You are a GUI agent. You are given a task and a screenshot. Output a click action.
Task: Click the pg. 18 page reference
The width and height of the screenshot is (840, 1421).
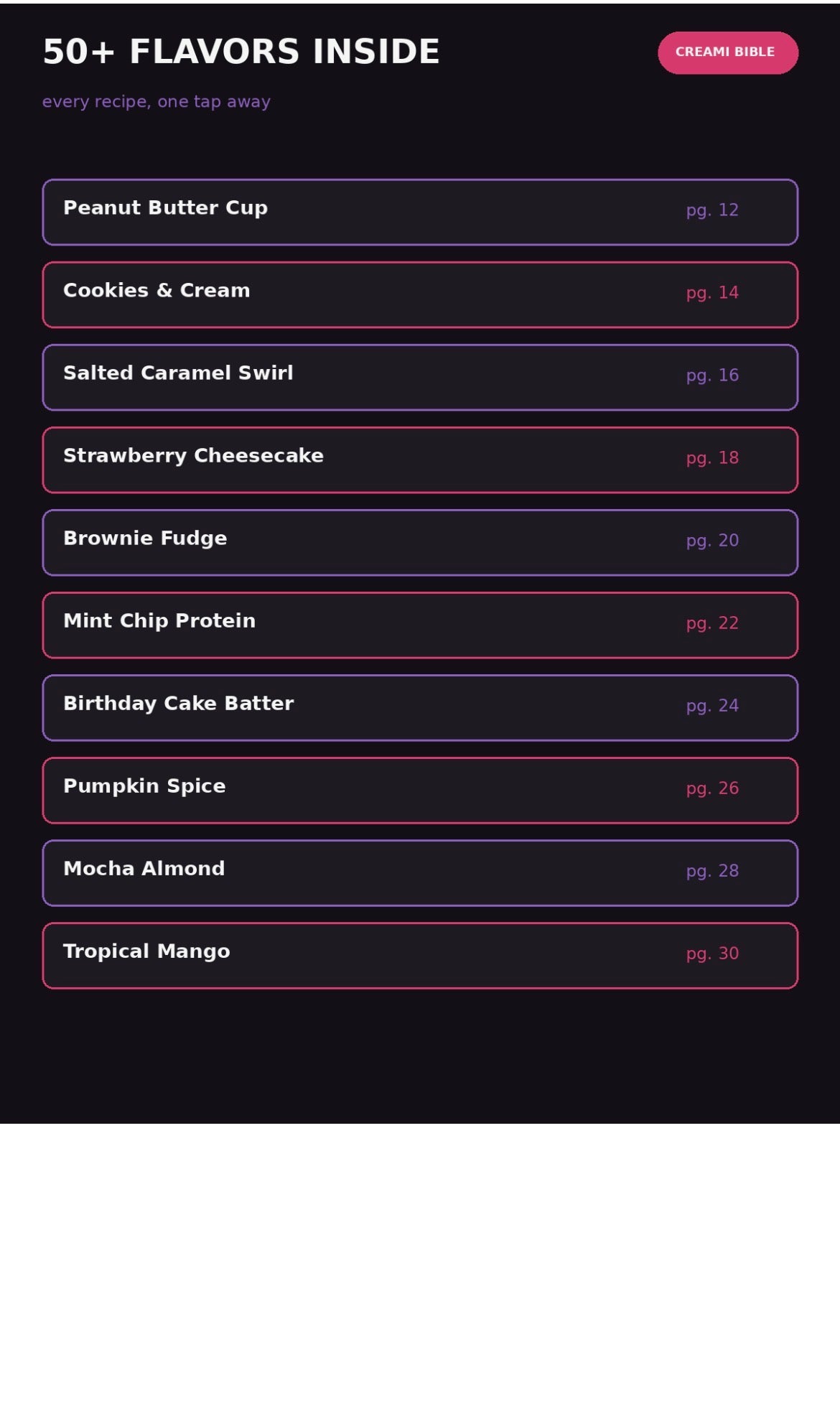pyautogui.click(x=712, y=458)
